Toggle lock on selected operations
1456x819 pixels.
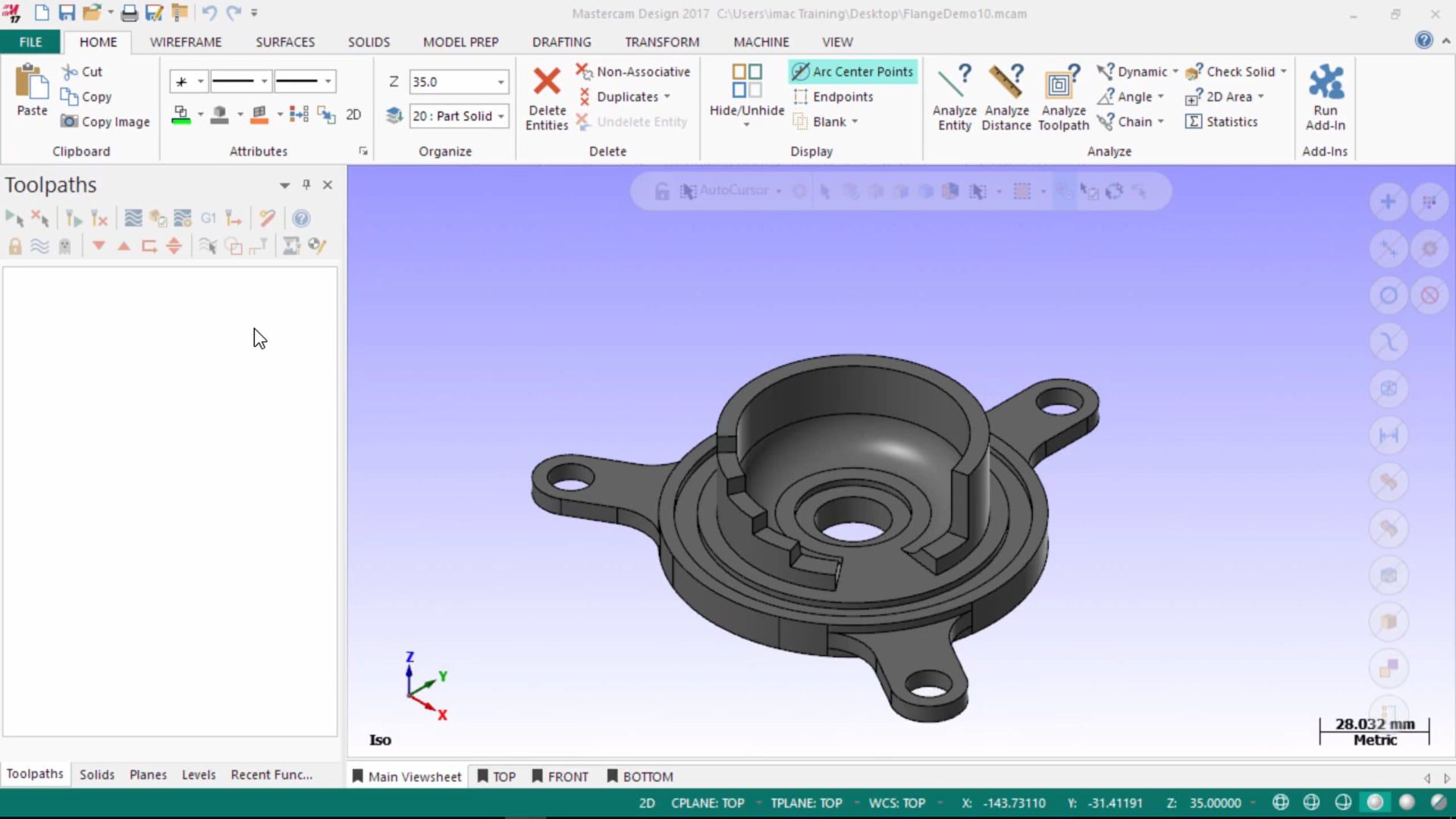(x=14, y=246)
